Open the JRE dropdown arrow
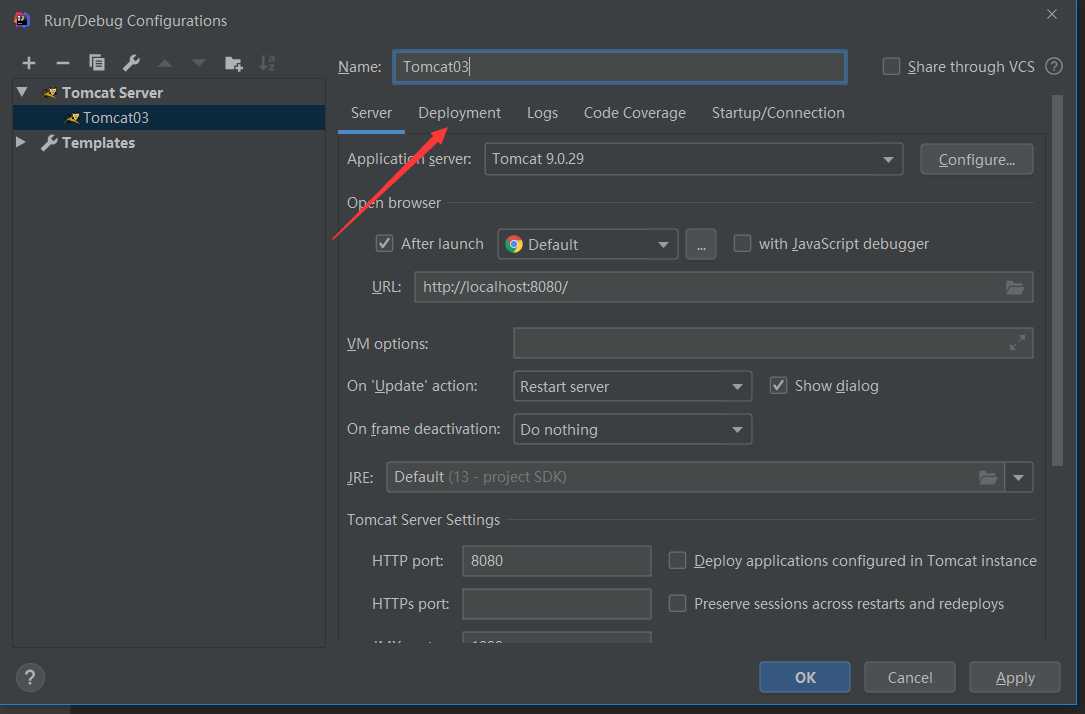Viewport: 1085px width, 714px height. (1019, 477)
